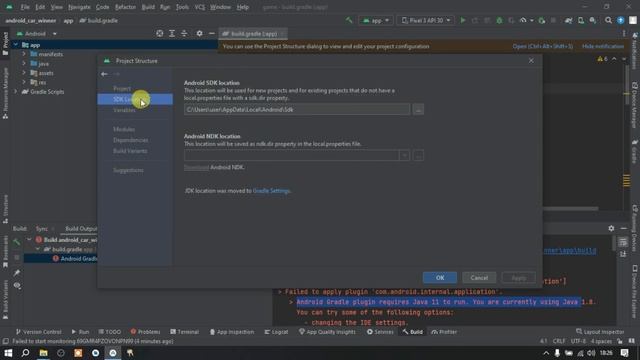This screenshot has width=640, height=360.
Task: Click Expand All in Project panel
Action: pos(172,33)
